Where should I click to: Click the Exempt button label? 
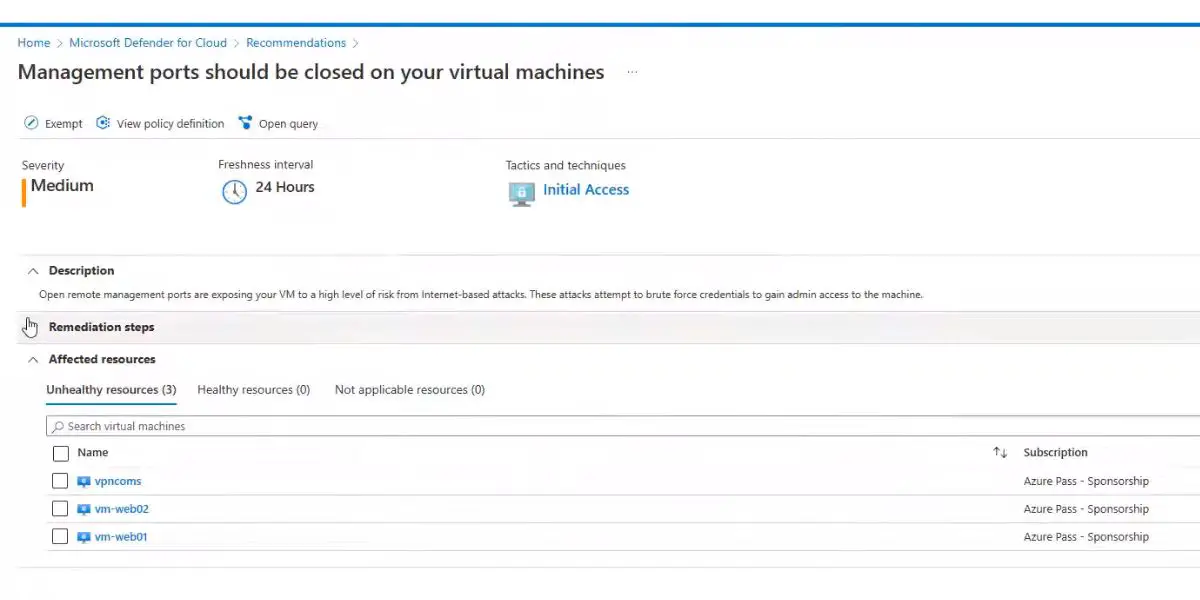click(64, 124)
